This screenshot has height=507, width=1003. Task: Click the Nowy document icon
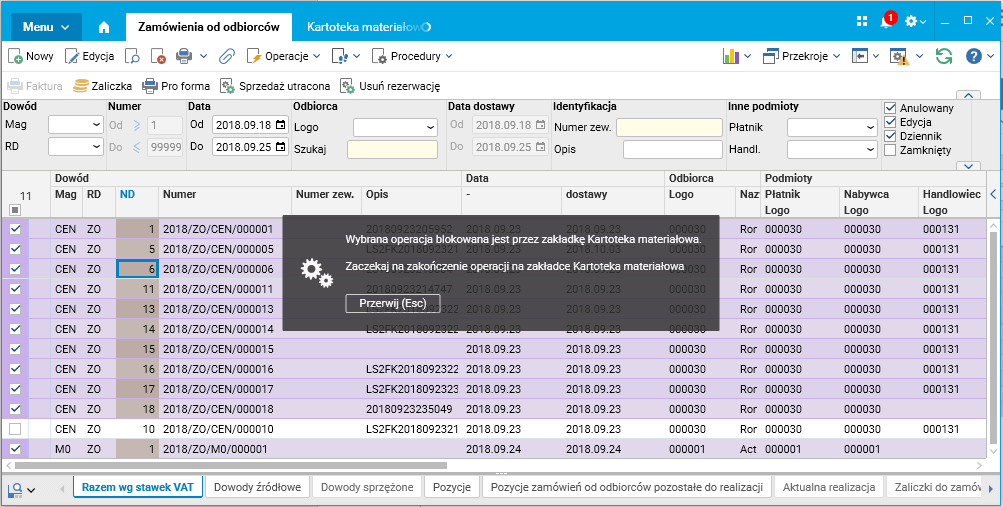tap(17, 56)
